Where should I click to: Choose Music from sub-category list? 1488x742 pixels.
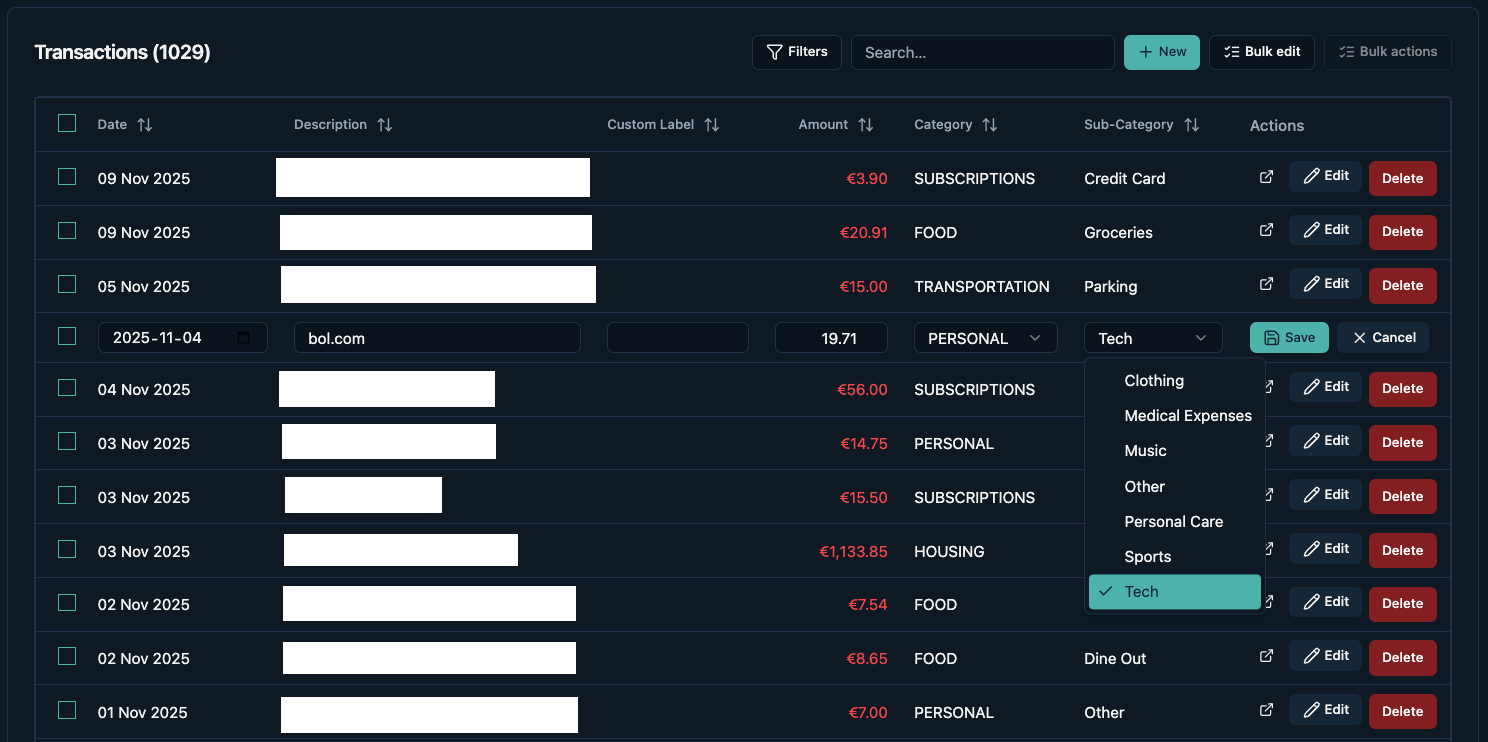click(x=1175, y=451)
